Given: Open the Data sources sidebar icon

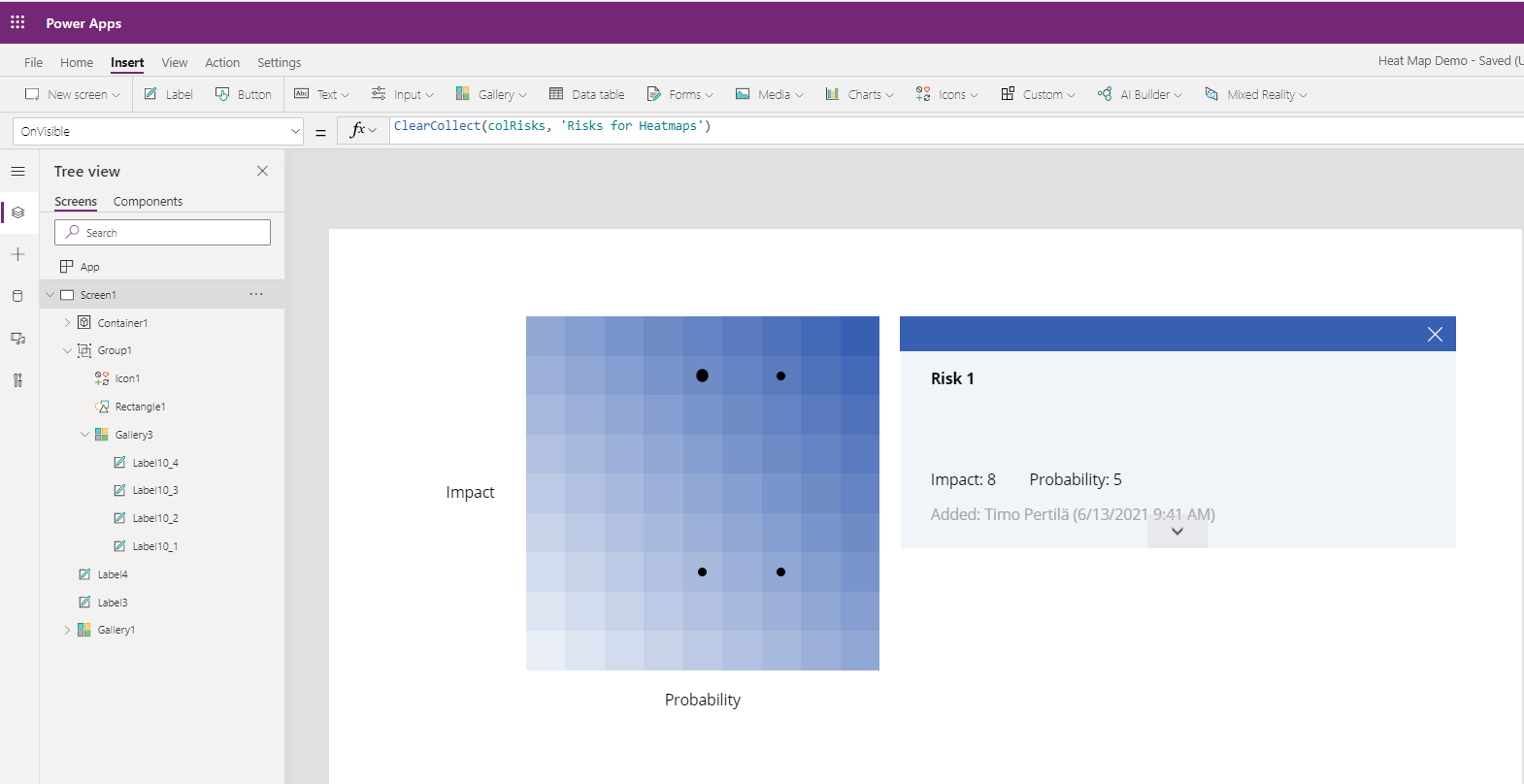Looking at the screenshot, I should click(17, 296).
